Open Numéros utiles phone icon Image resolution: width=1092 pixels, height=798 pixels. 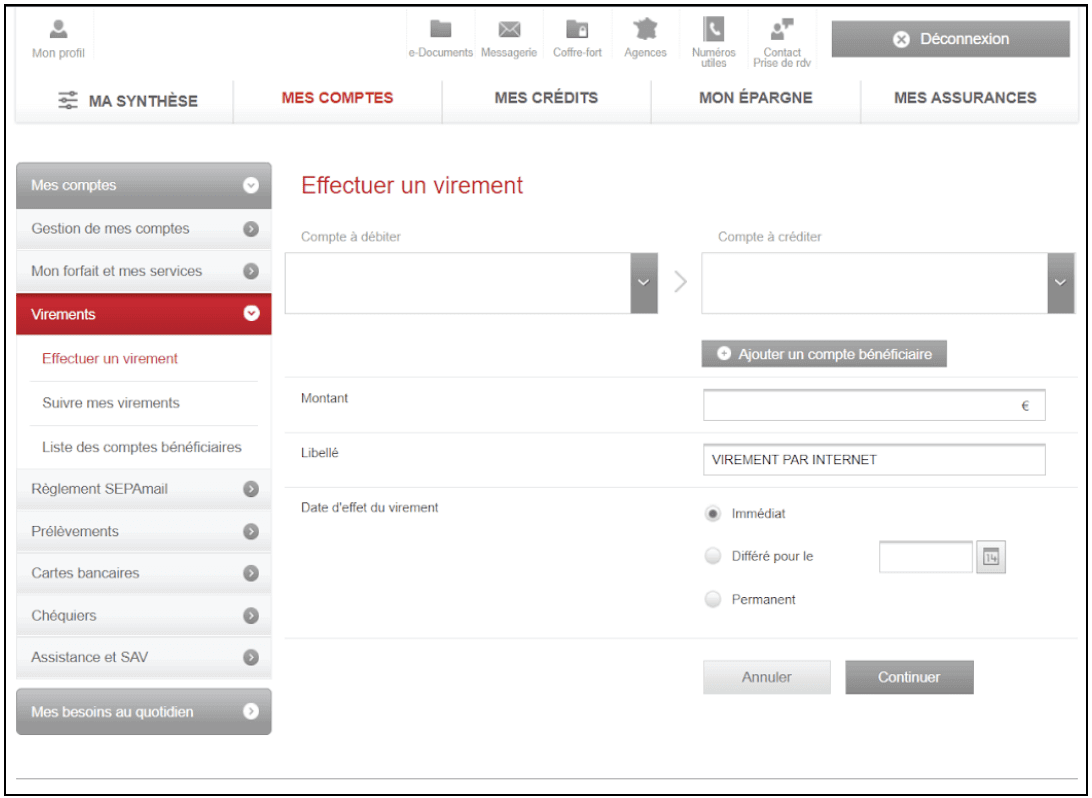coord(713,29)
